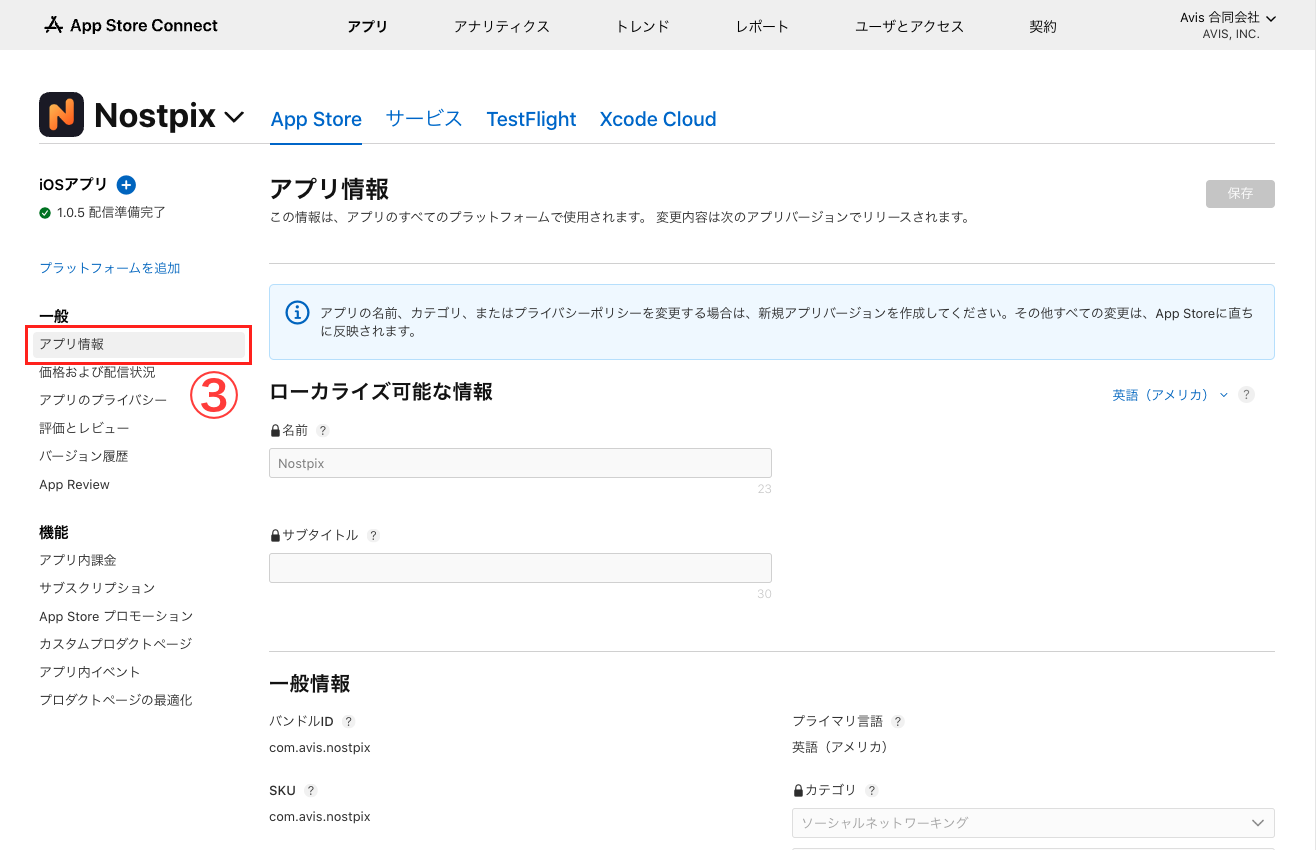Open 評価とレビュー in sidebar
Image resolution: width=1316 pixels, height=850 pixels.
(84, 428)
